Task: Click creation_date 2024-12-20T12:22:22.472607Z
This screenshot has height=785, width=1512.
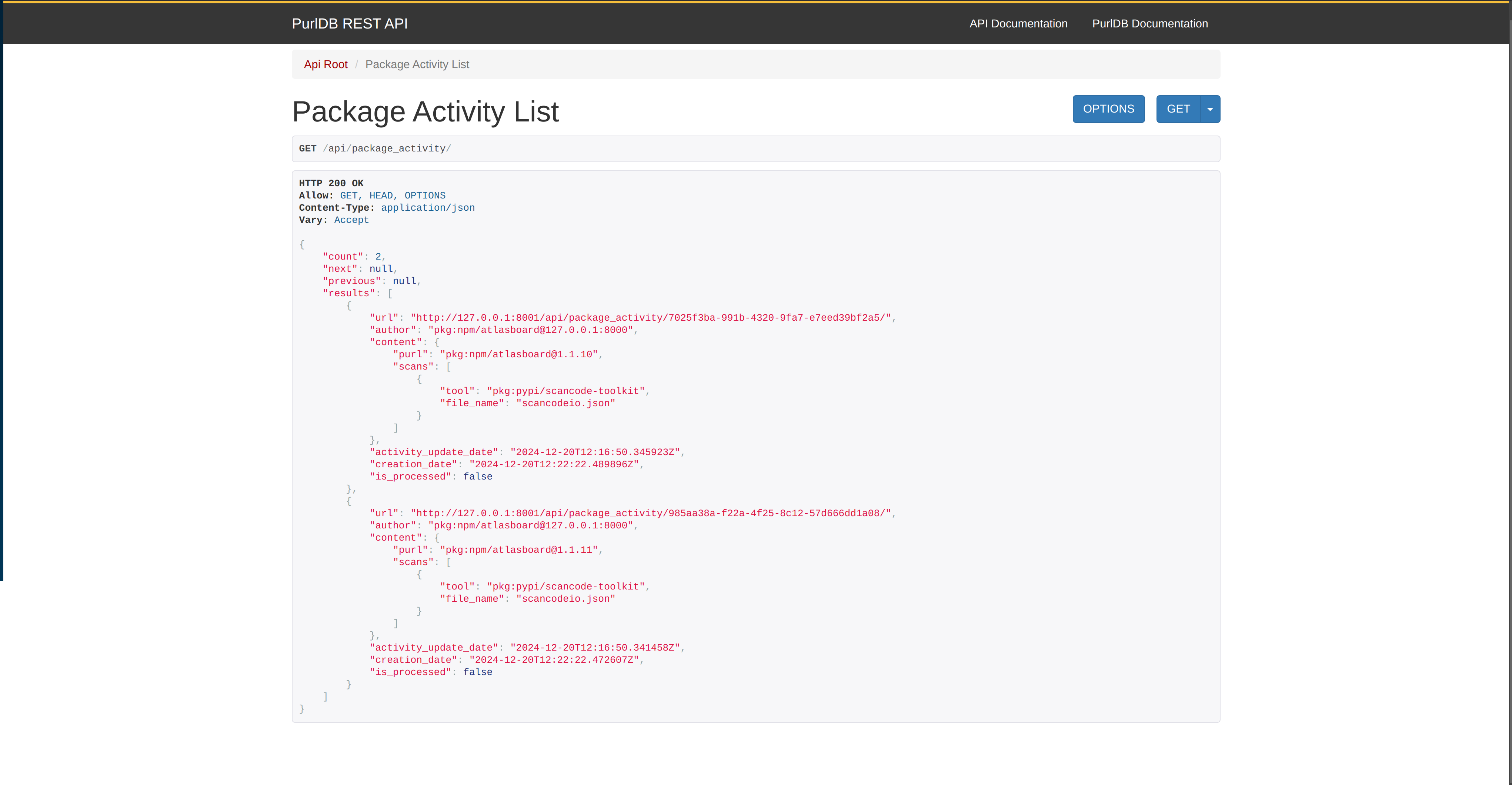Action: click(554, 659)
